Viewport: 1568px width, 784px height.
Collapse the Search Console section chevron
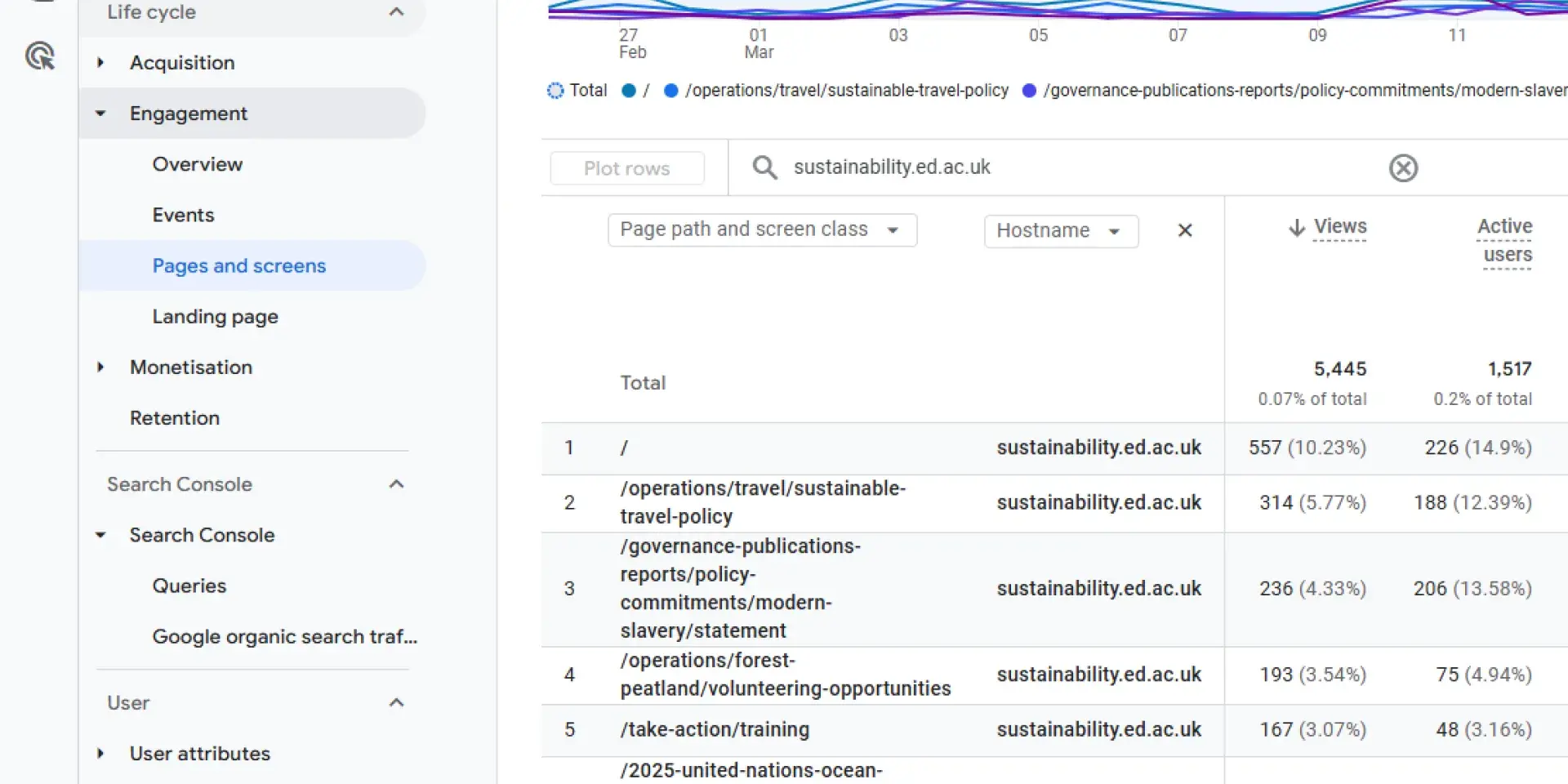(396, 484)
